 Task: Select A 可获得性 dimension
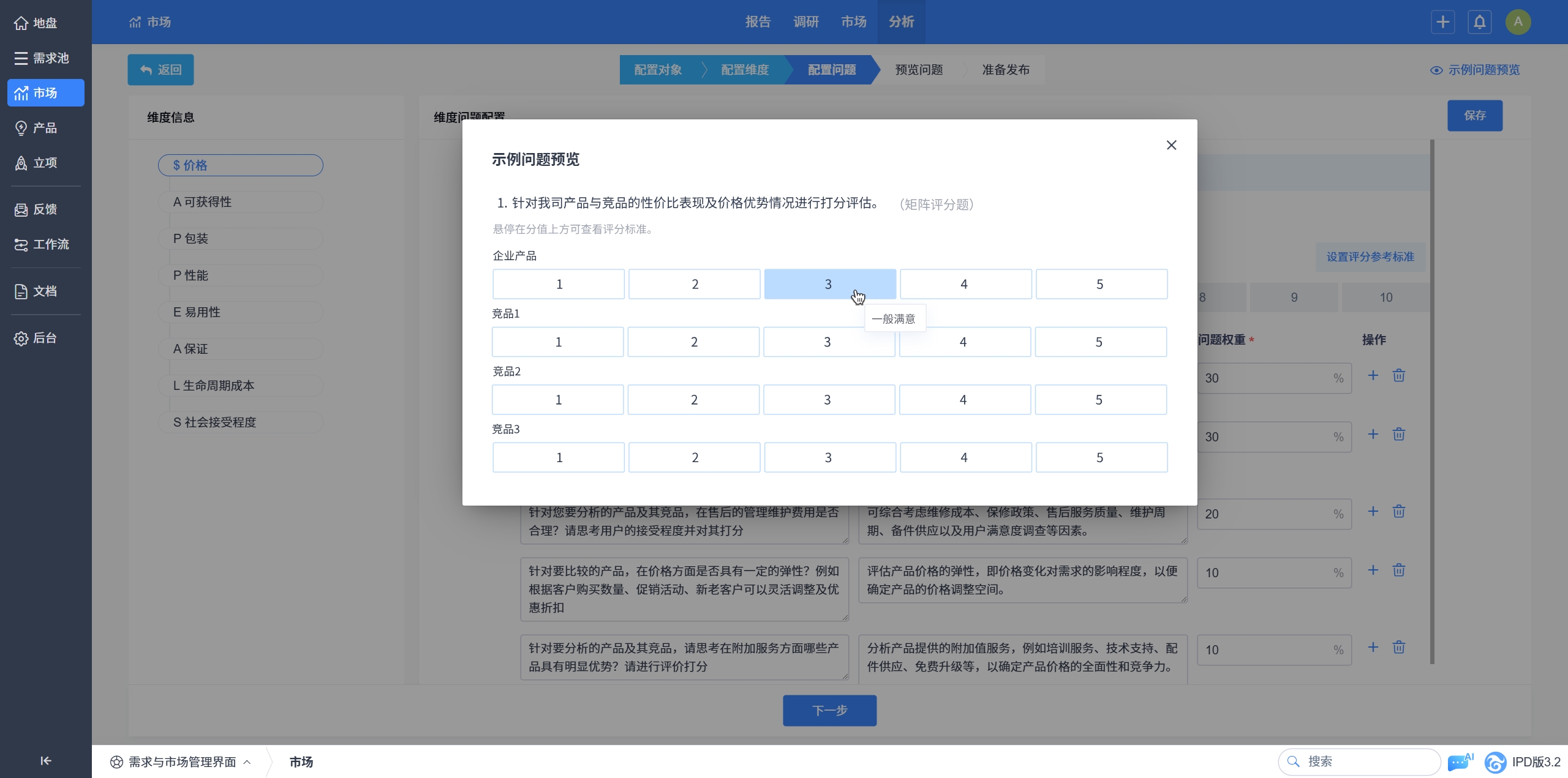240,202
